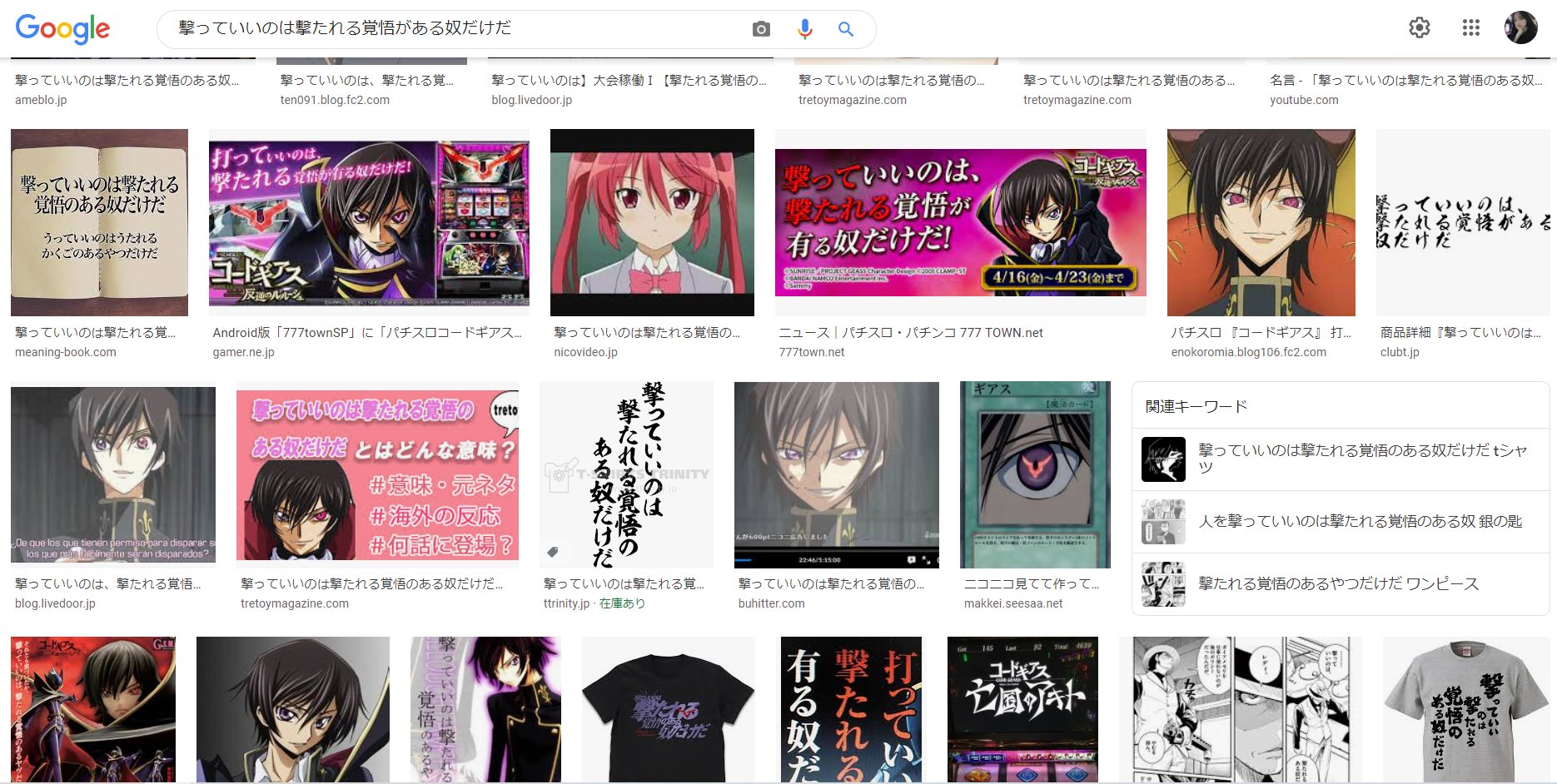This screenshot has width=1557, height=784.
Task: Open the title 【撃っていいのは】大会稼働 I
Action: [x=629, y=80]
